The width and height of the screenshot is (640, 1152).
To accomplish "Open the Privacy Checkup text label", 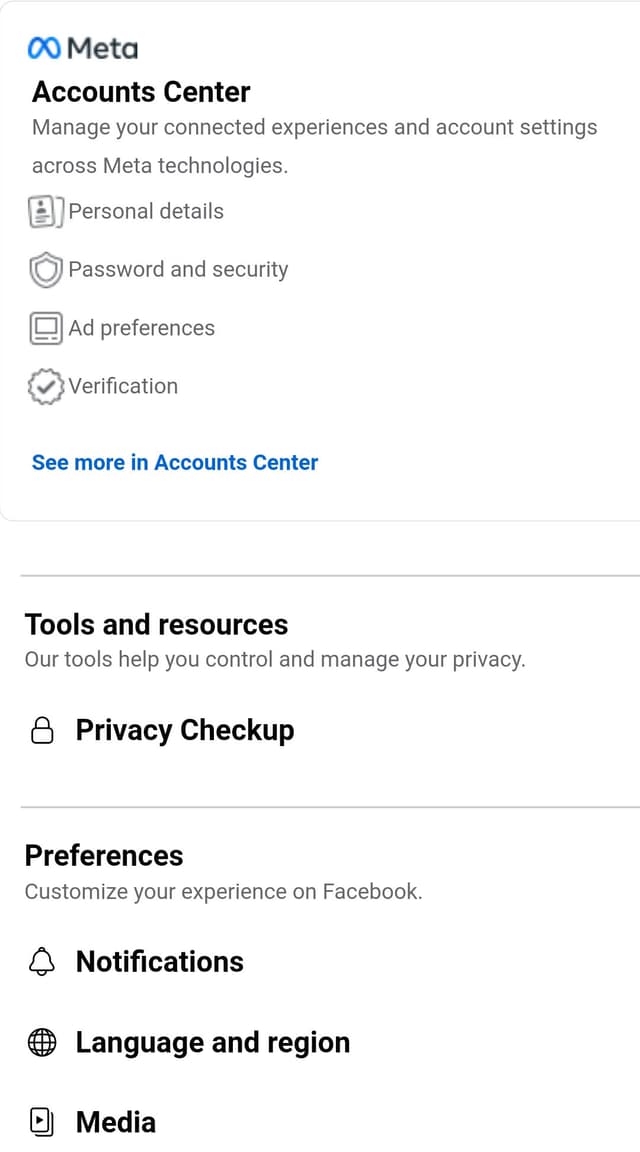I will point(185,731).
